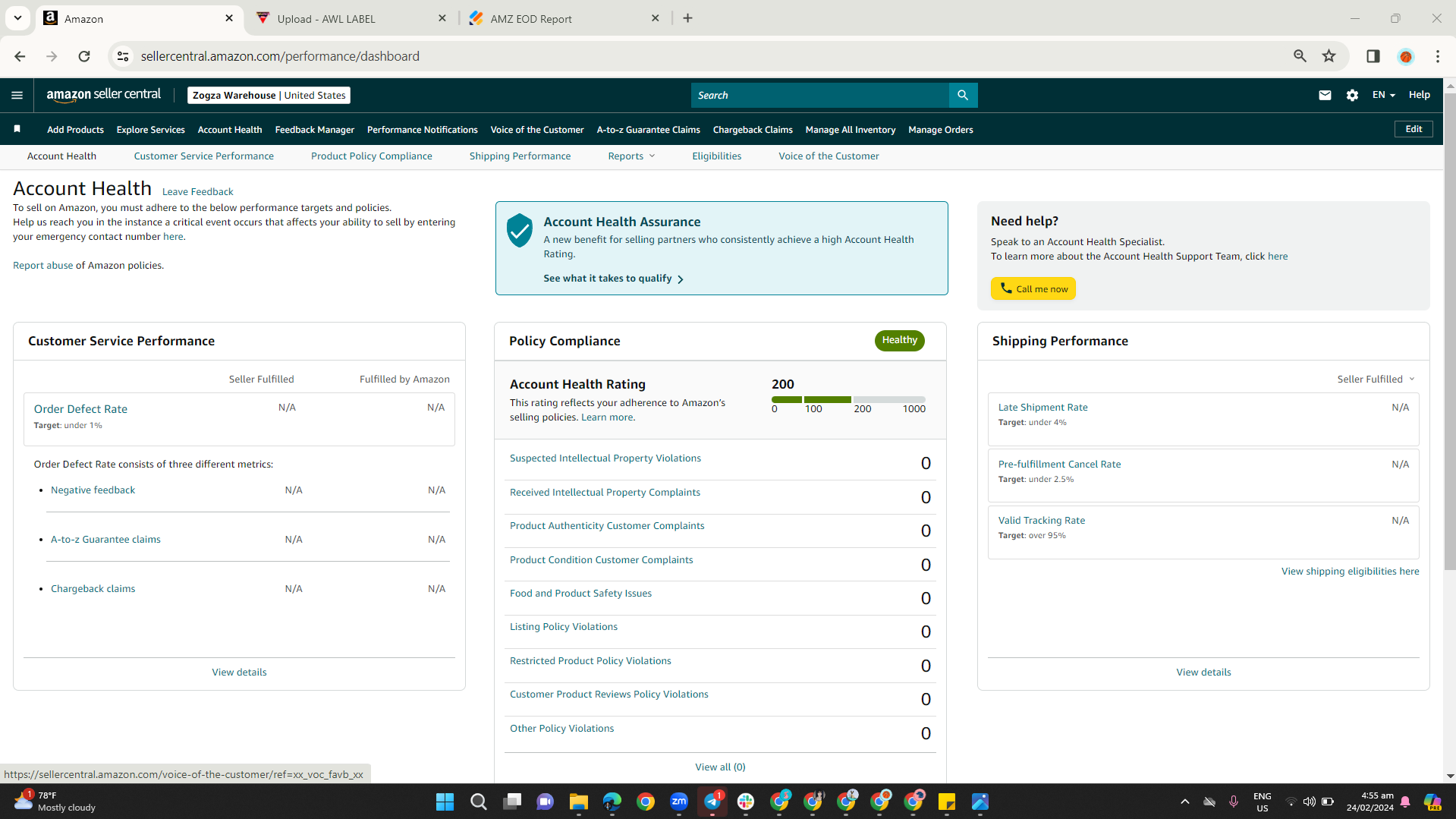Click the page vertical scrollbar
The width and height of the screenshot is (1456, 819).
(x=1450, y=331)
